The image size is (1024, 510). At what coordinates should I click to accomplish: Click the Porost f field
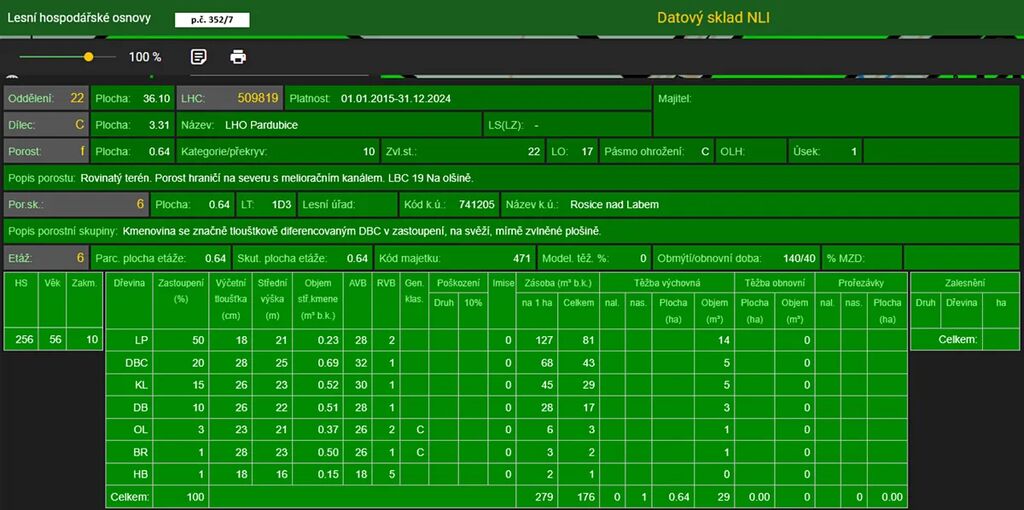click(46, 152)
